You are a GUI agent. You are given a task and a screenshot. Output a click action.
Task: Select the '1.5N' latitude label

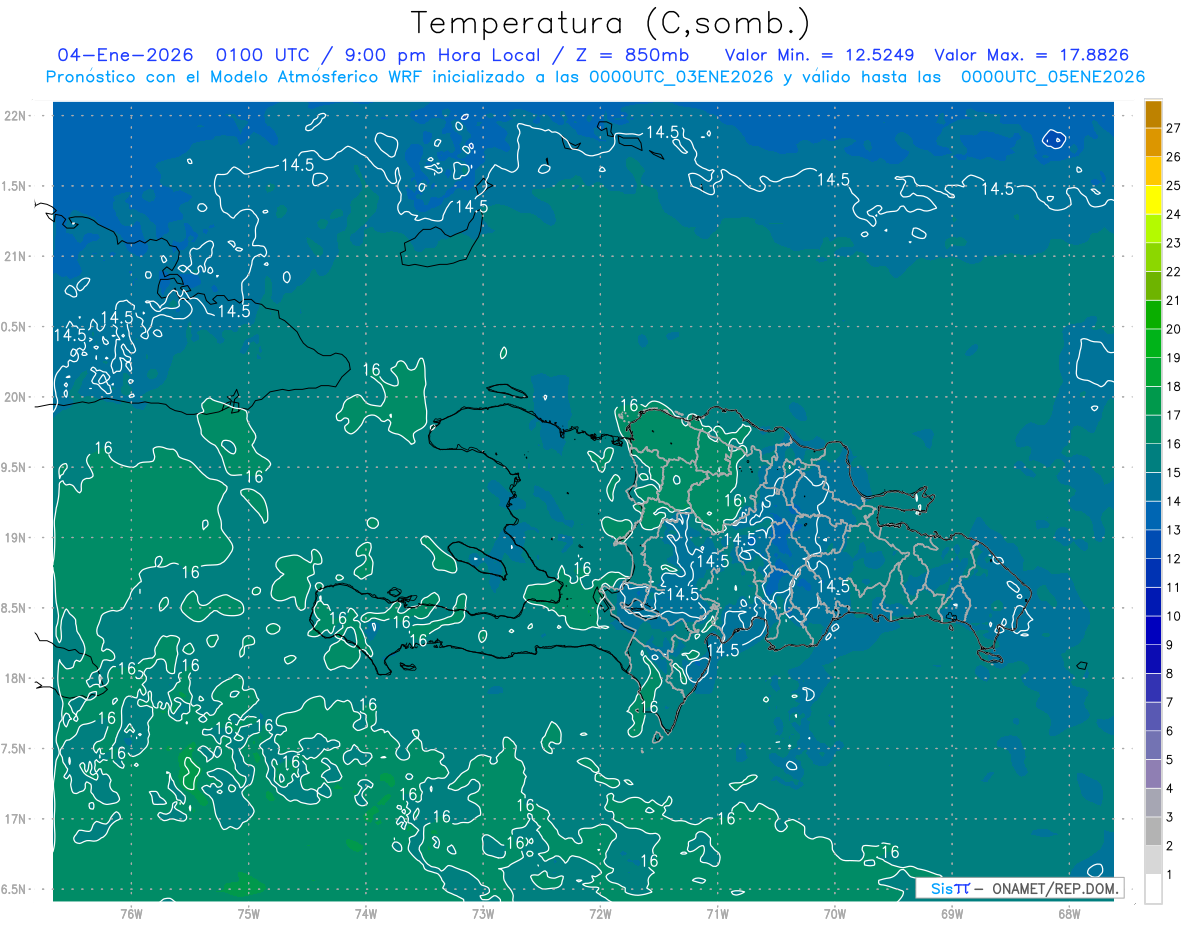(14, 186)
